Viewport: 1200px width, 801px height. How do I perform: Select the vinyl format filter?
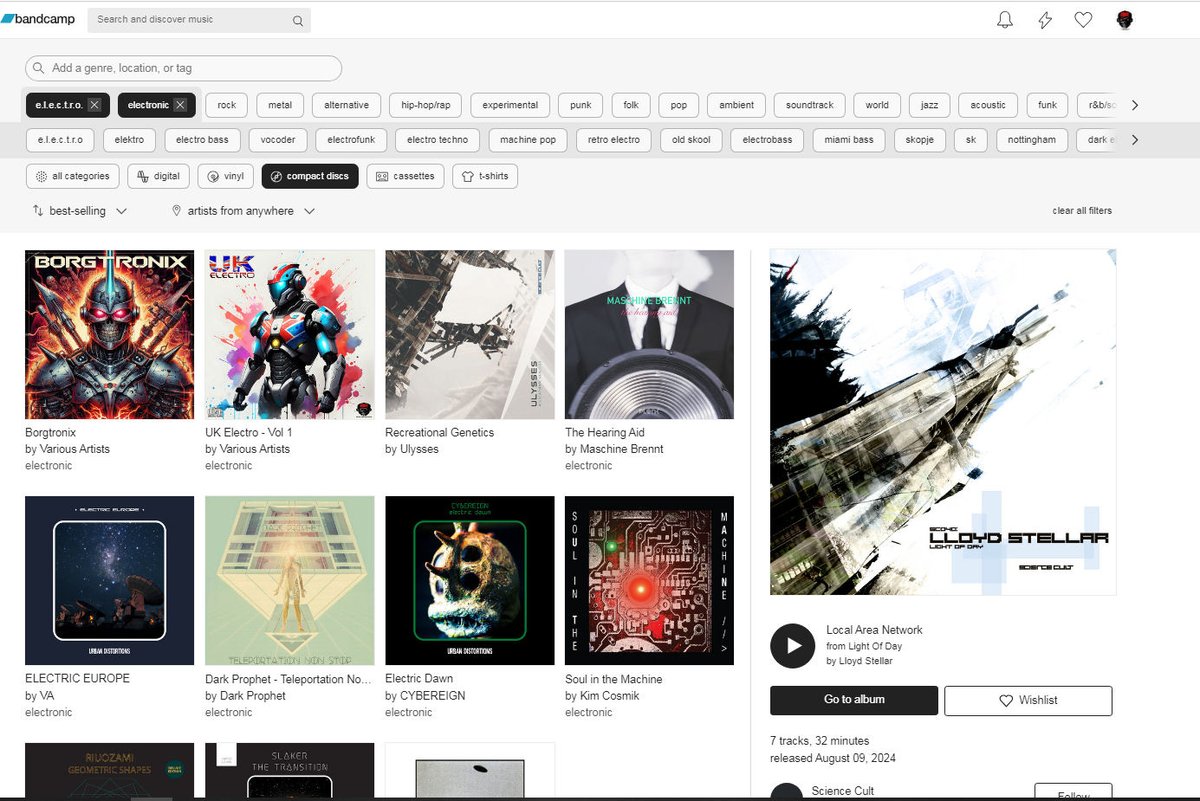click(226, 176)
